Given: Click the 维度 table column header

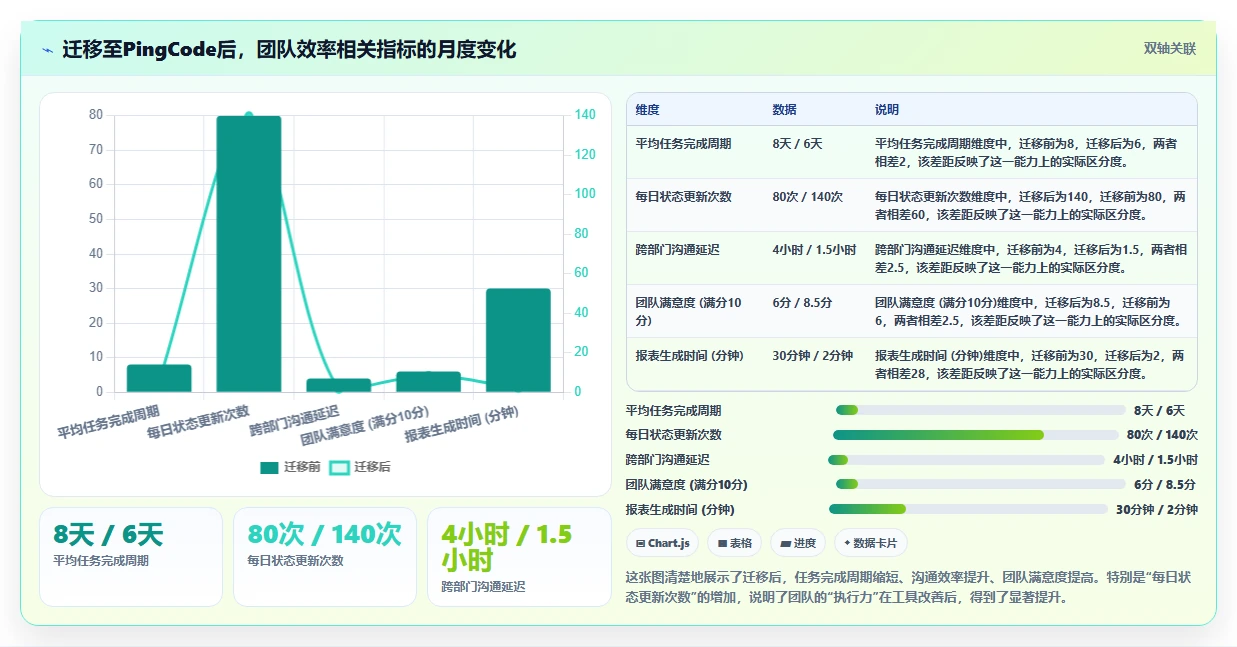Looking at the screenshot, I should 647,110.
